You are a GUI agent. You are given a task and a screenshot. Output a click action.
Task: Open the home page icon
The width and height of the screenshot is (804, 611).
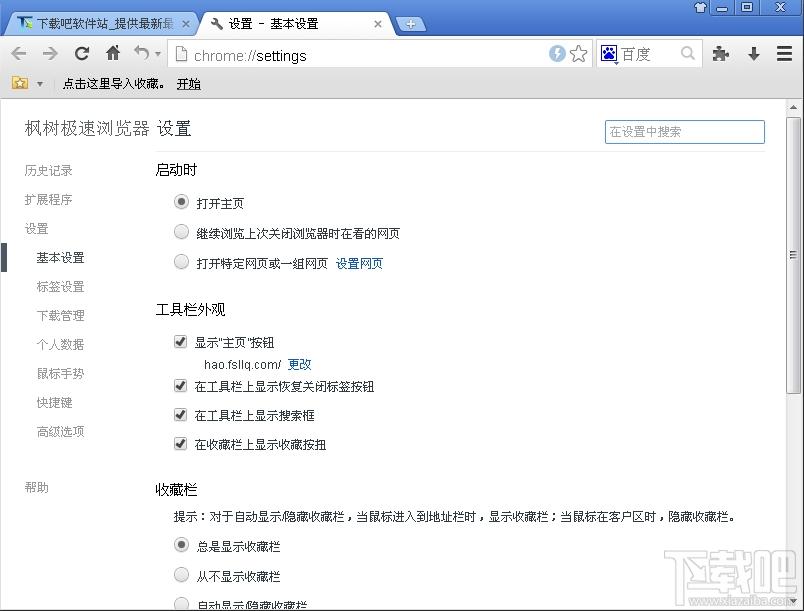tap(113, 53)
